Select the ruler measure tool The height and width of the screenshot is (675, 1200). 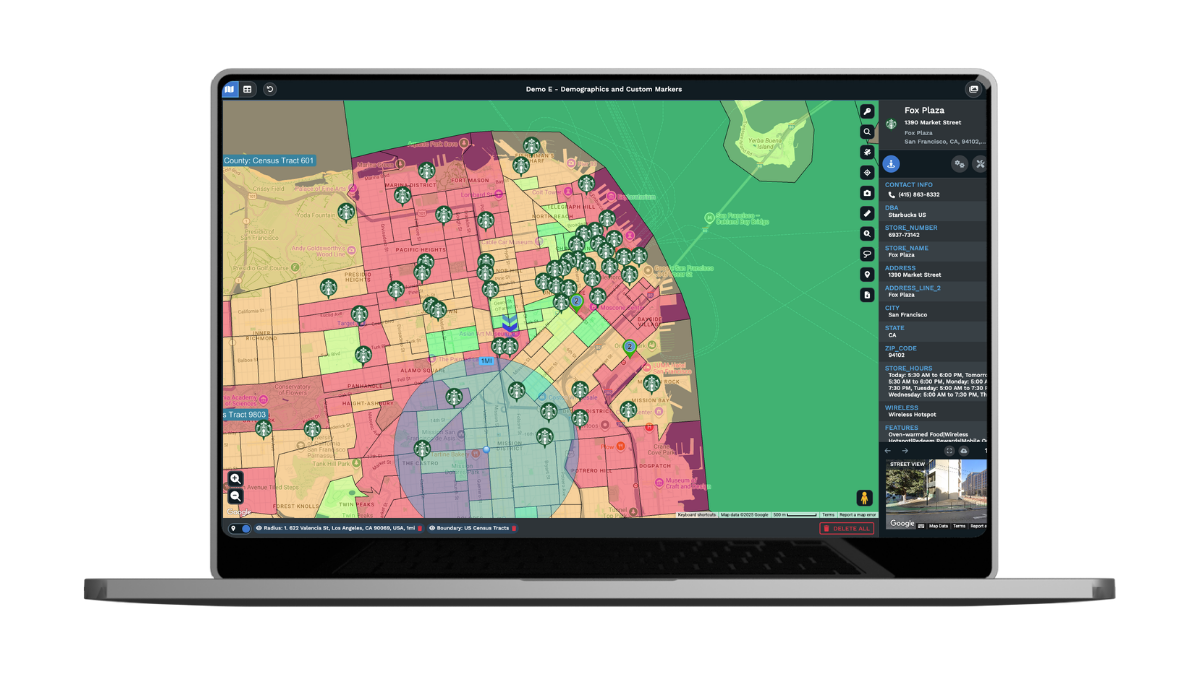pos(867,213)
